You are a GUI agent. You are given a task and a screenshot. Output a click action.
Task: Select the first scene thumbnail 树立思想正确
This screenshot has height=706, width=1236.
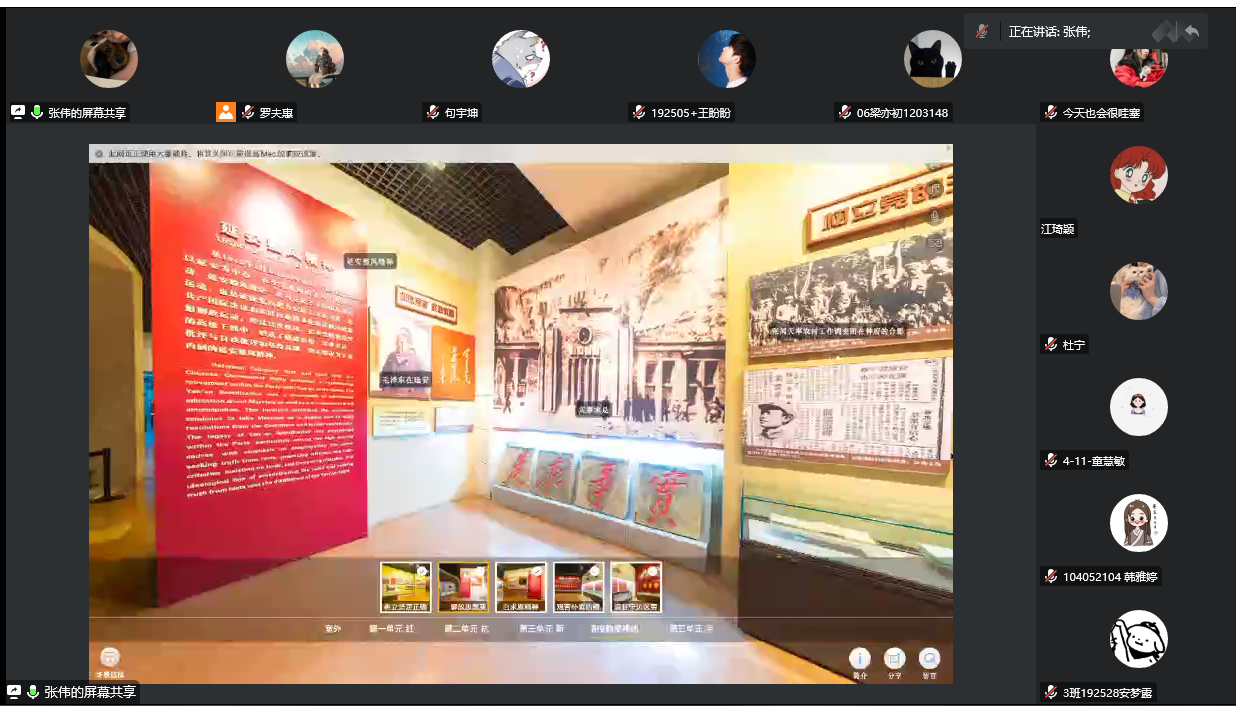[405, 586]
